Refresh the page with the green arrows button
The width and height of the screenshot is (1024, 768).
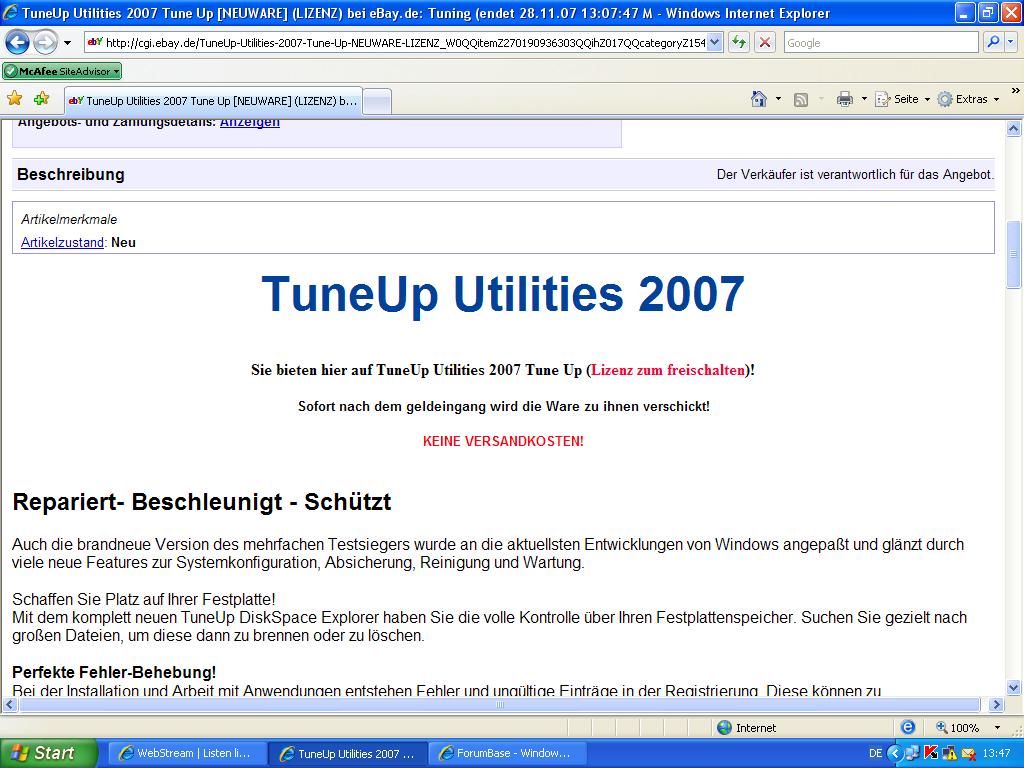739,43
